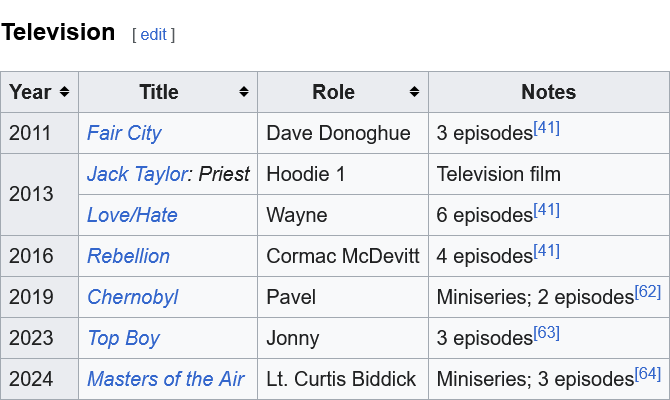Jump to citation 41 in Rebellion row

(546, 250)
